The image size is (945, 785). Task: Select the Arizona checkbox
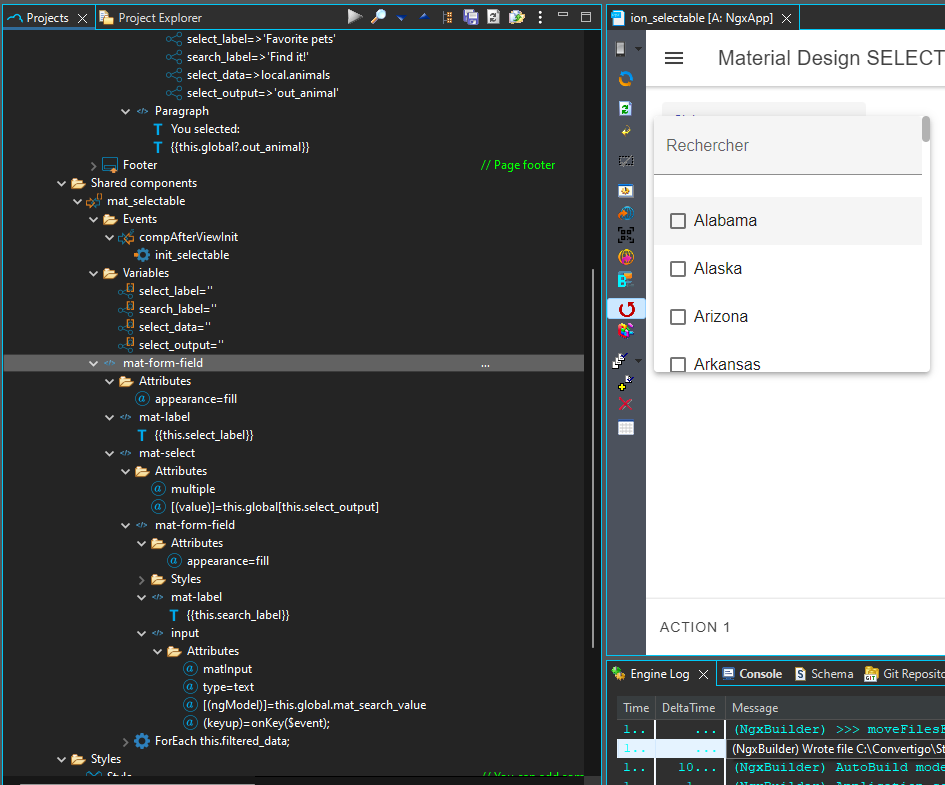[x=678, y=317]
